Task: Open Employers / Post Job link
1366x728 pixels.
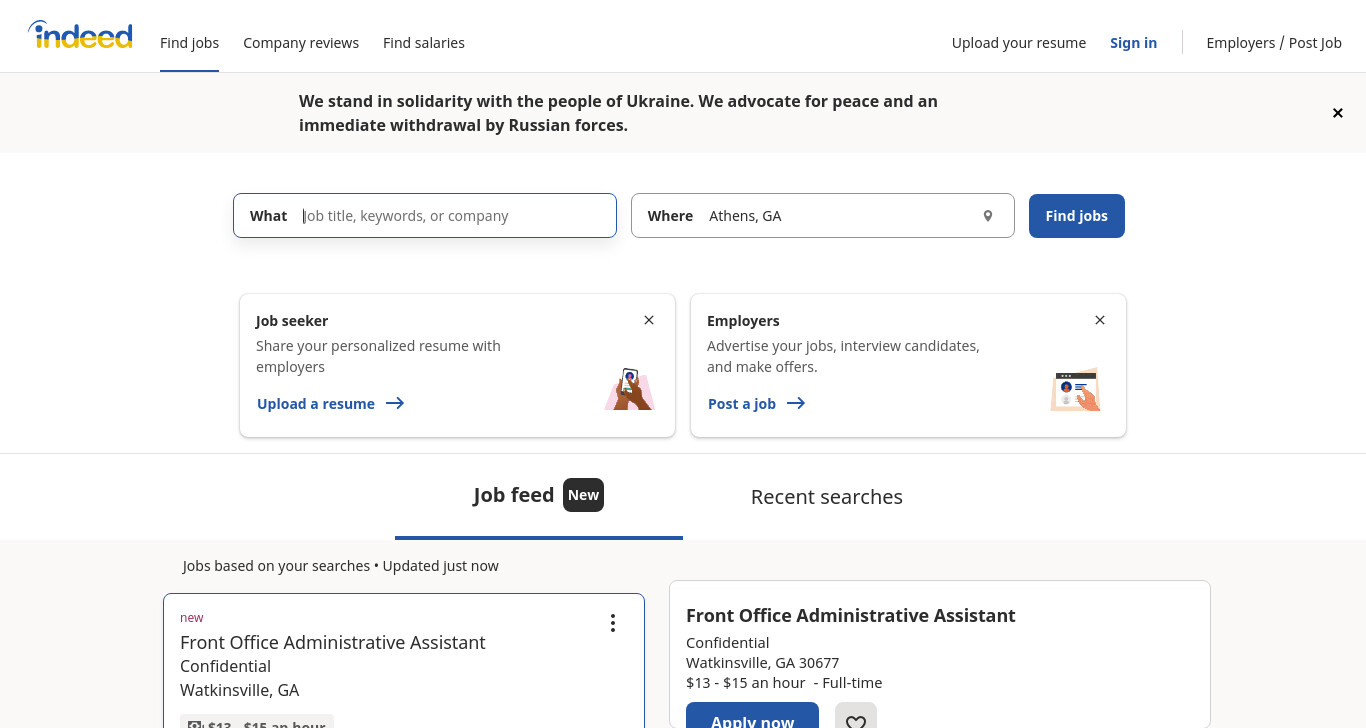Action: [1274, 43]
